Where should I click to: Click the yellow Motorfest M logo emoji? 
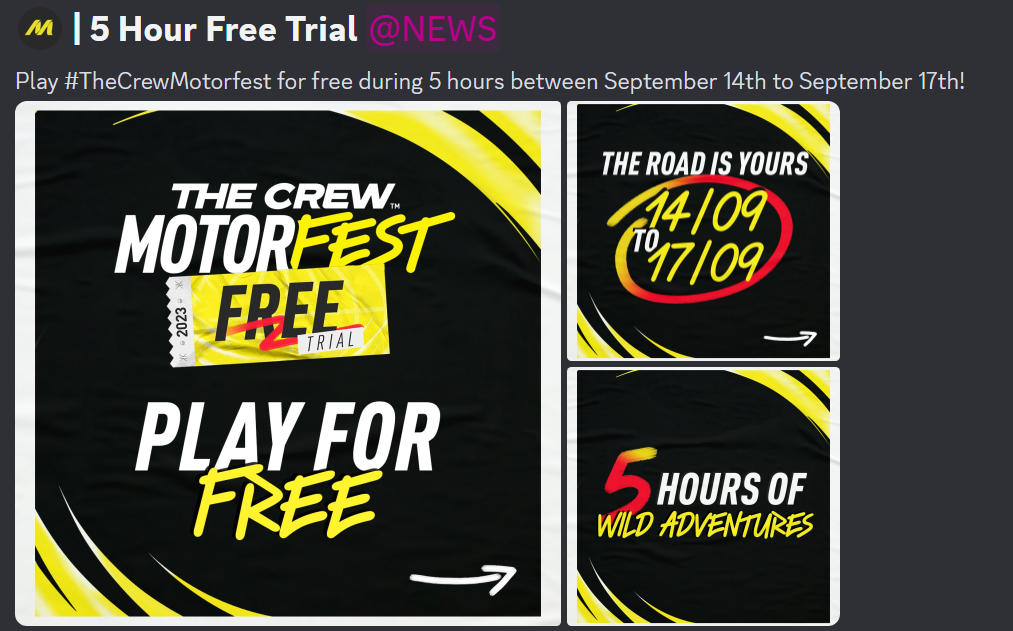(39, 29)
